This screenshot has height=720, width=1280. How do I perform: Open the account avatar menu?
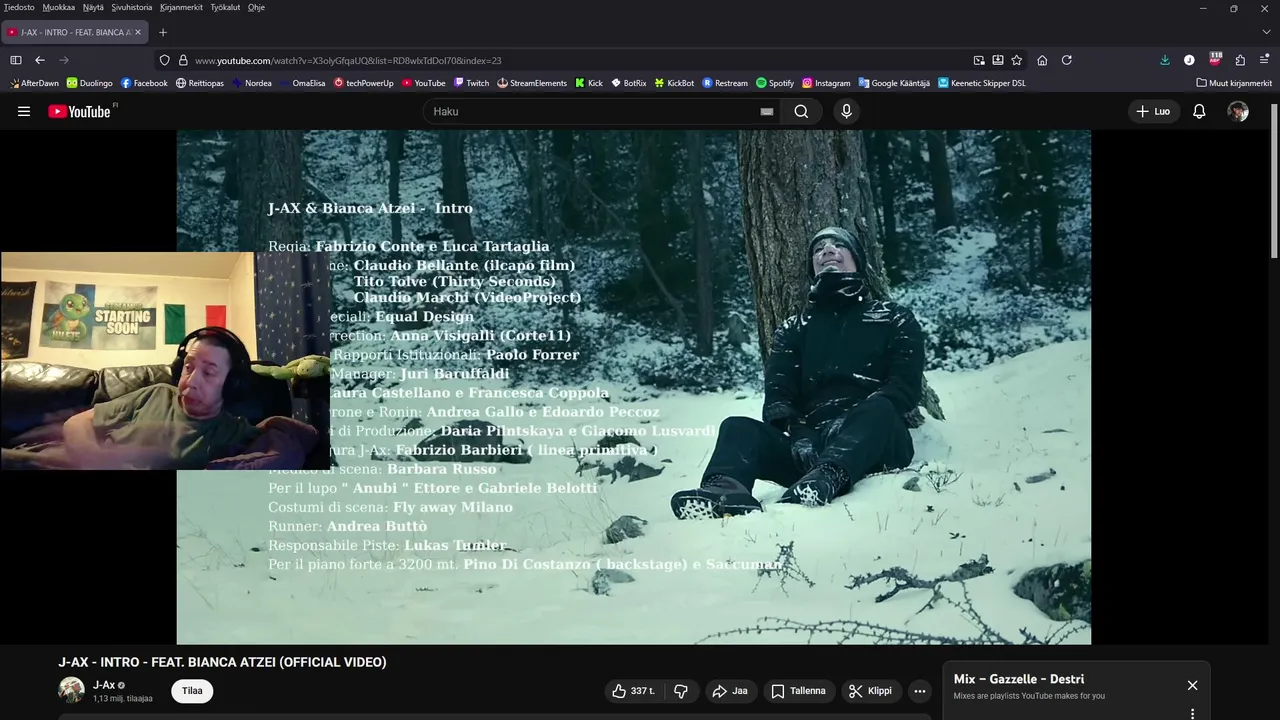click(1238, 111)
